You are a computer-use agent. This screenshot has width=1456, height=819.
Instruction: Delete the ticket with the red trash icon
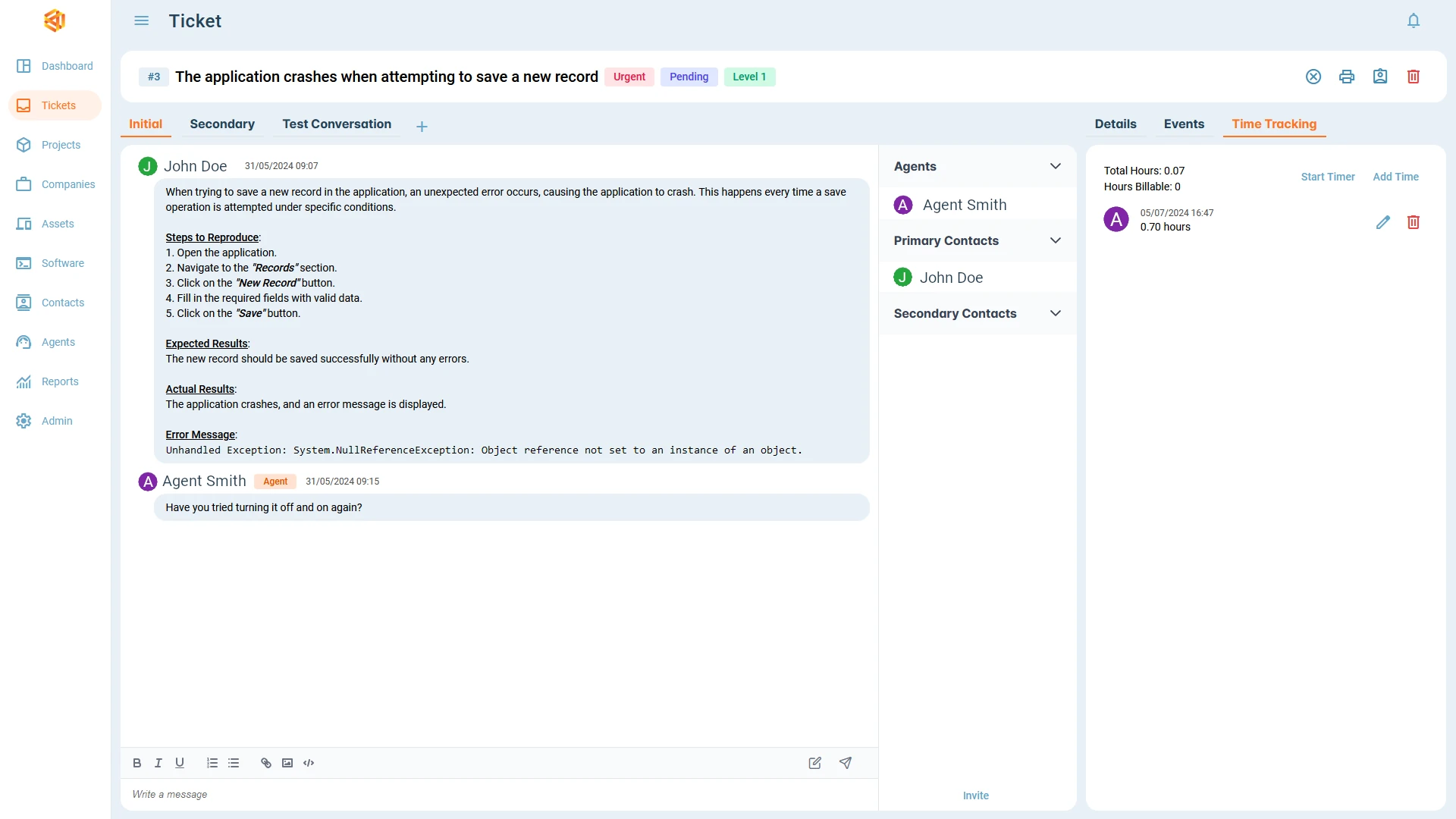[x=1414, y=77]
